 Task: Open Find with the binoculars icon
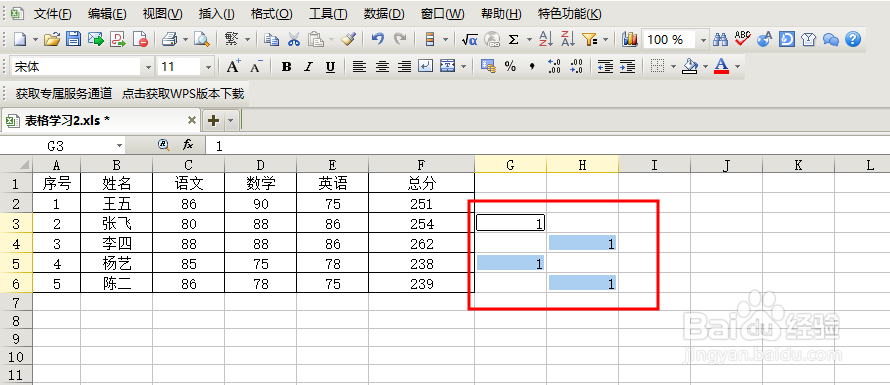click(x=720, y=39)
